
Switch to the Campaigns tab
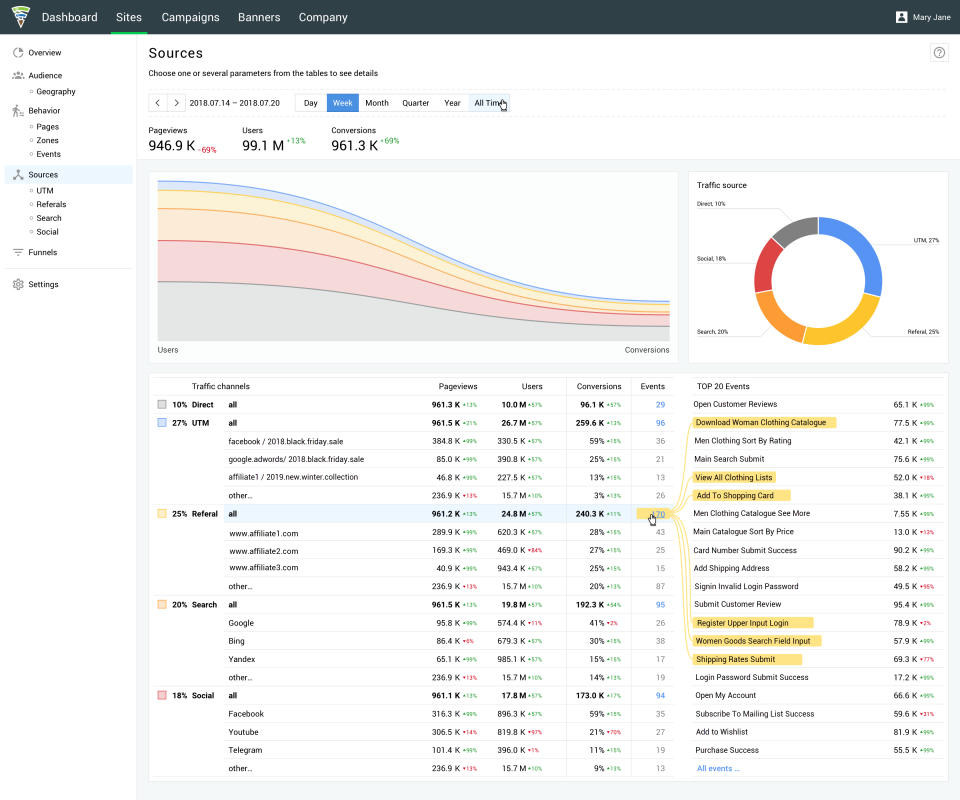pyautogui.click(x=189, y=17)
